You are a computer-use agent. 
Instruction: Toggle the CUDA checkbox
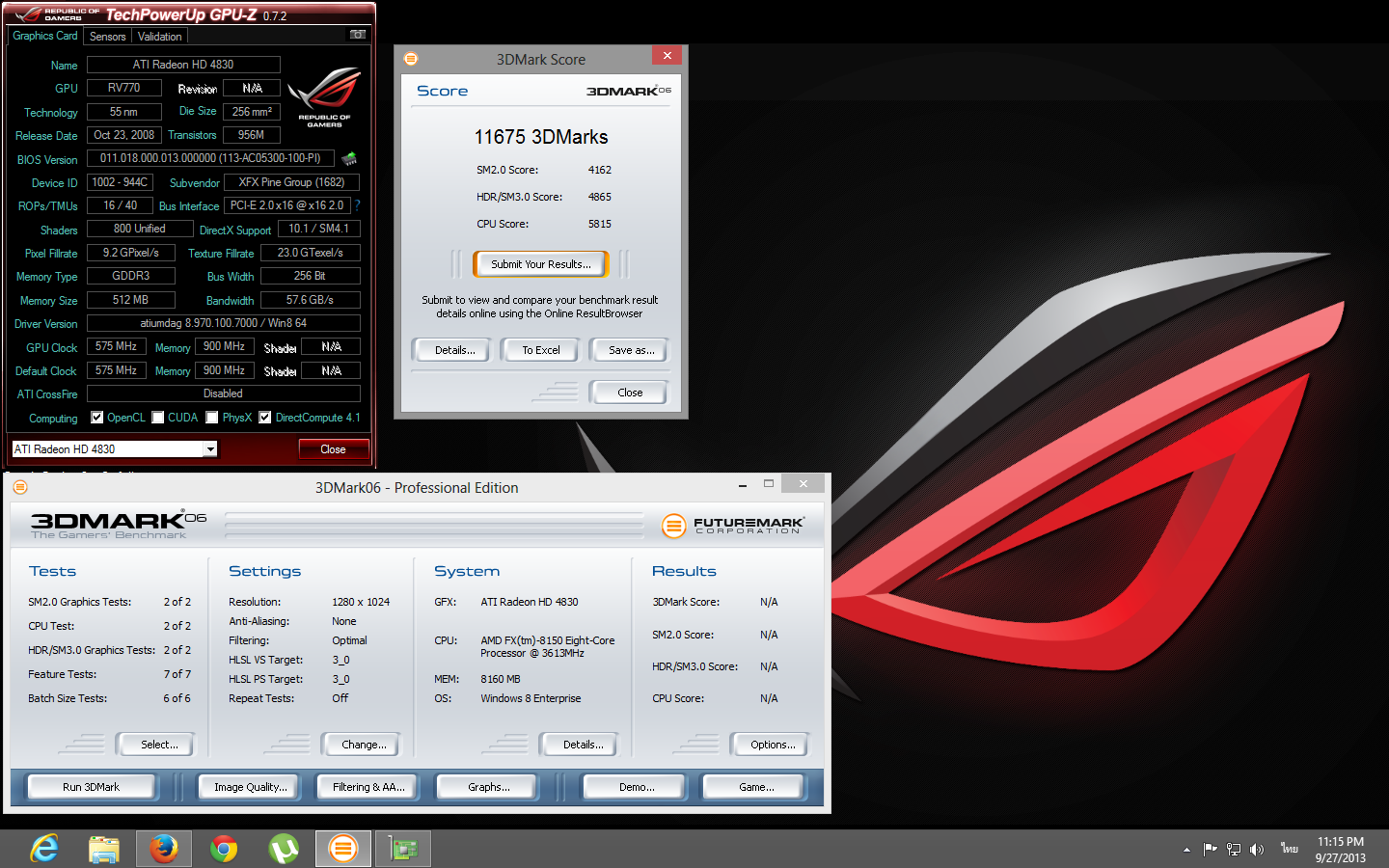click(x=158, y=418)
